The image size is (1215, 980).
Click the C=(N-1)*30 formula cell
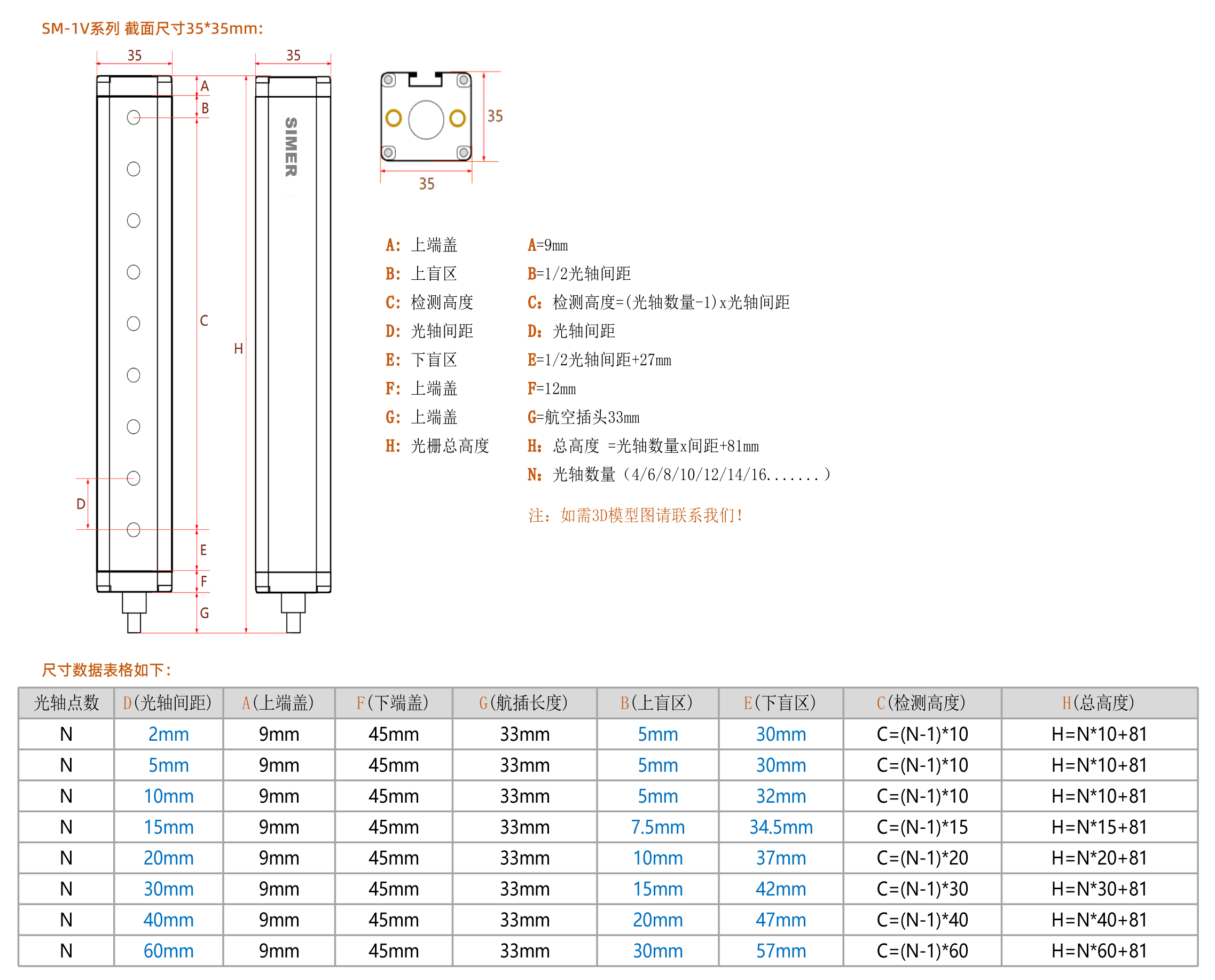point(922,890)
